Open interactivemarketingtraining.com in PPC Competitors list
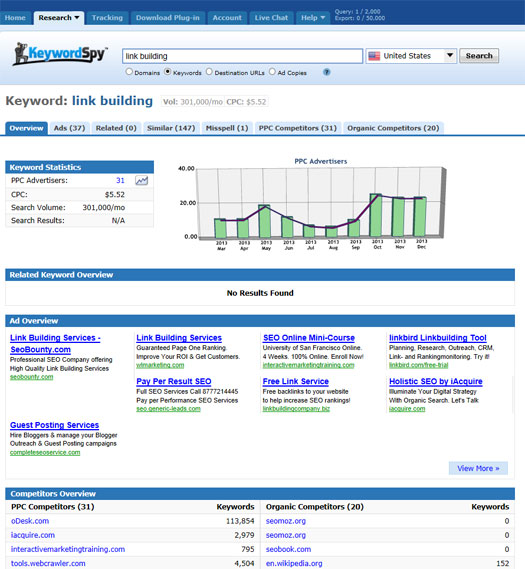This screenshot has width=525, height=569. [68, 549]
